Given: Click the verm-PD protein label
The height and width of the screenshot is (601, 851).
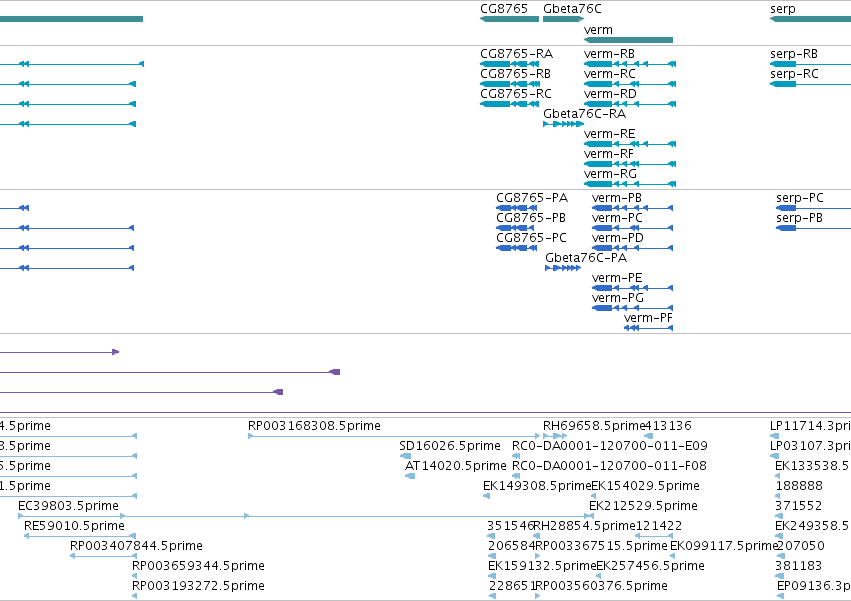Looking at the screenshot, I should click(x=618, y=238).
